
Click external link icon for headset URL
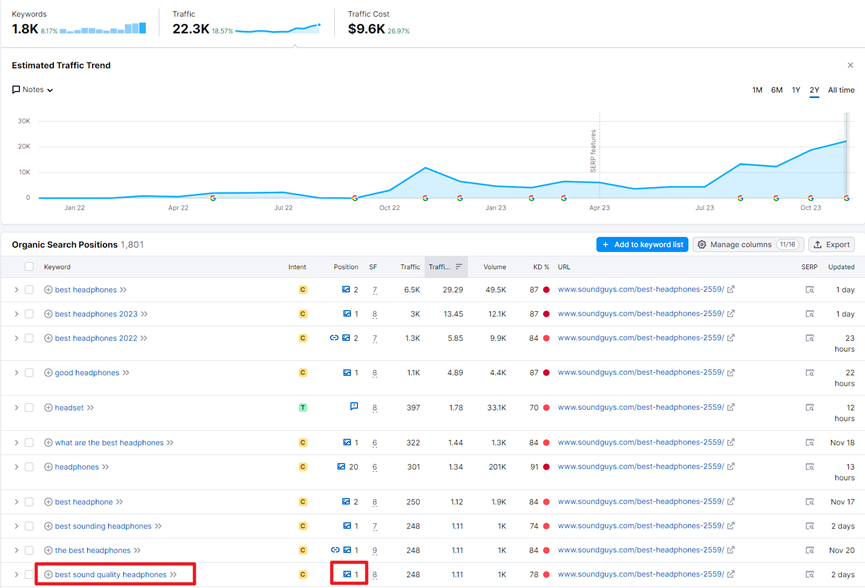(x=731, y=408)
